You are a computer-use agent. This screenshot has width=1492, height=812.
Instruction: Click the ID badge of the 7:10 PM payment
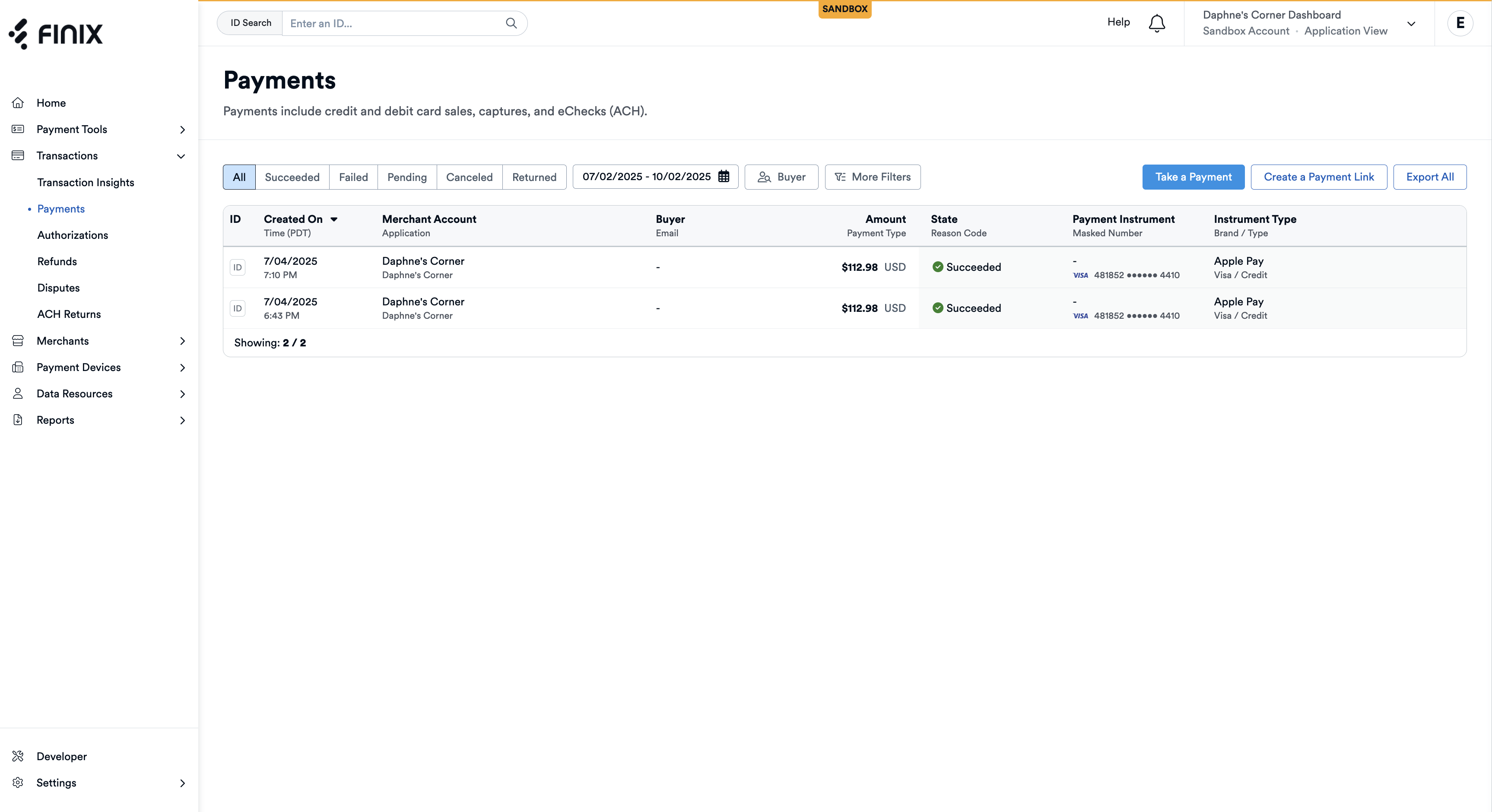(x=238, y=267)
